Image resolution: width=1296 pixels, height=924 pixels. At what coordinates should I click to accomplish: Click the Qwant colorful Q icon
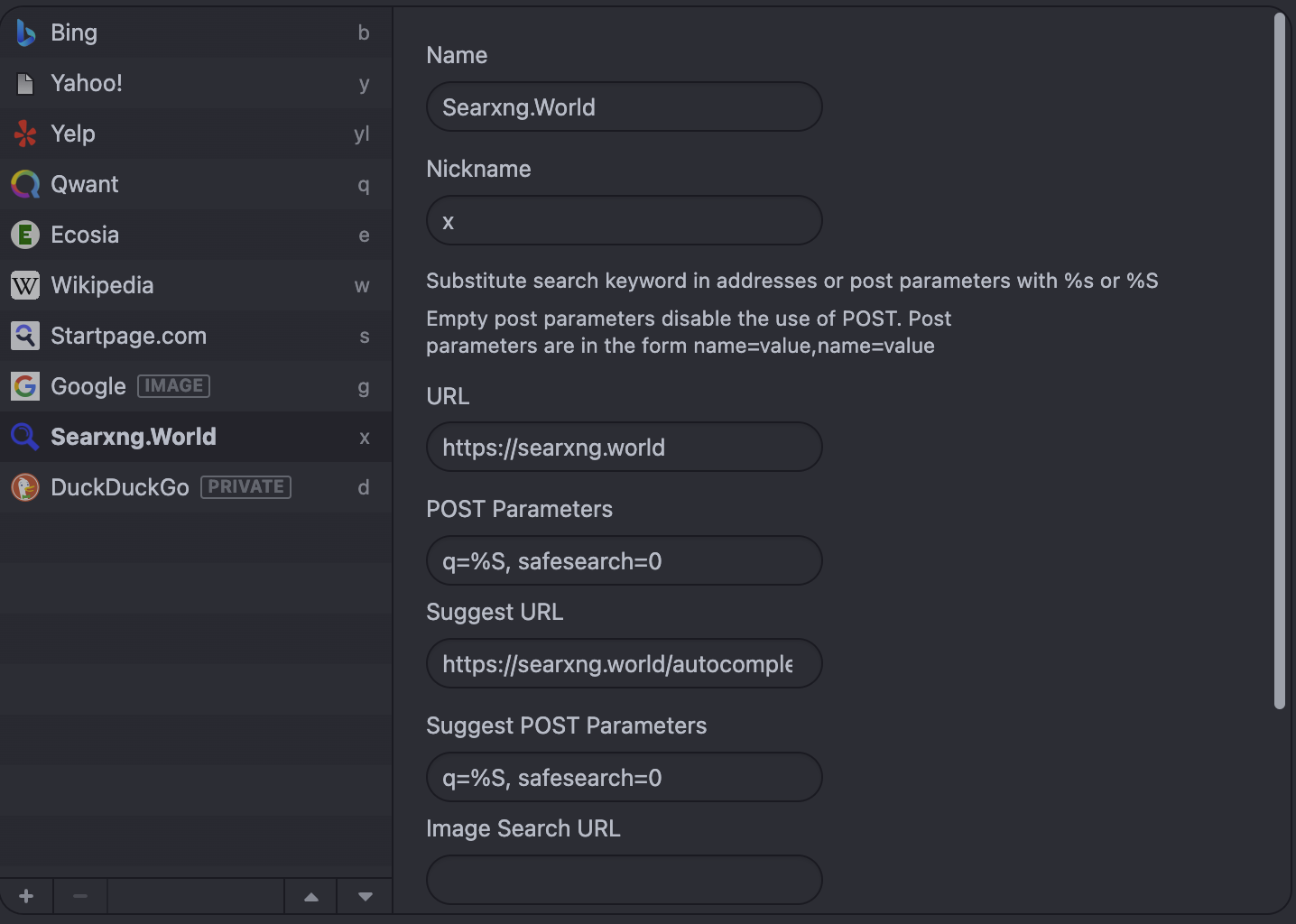pos(25,185)
